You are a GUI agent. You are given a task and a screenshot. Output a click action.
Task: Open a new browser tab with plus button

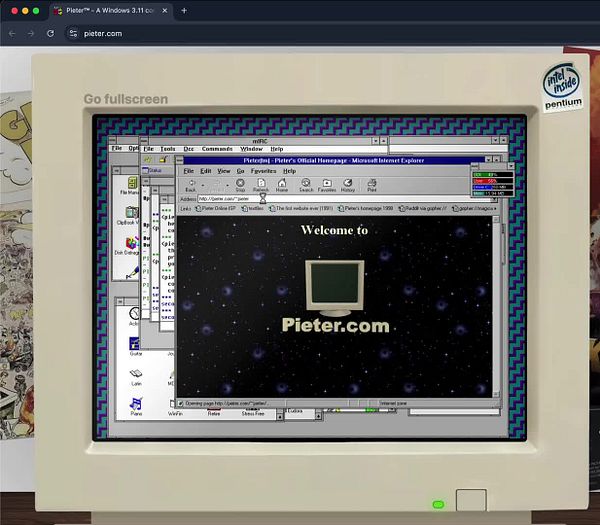[184, 11]
